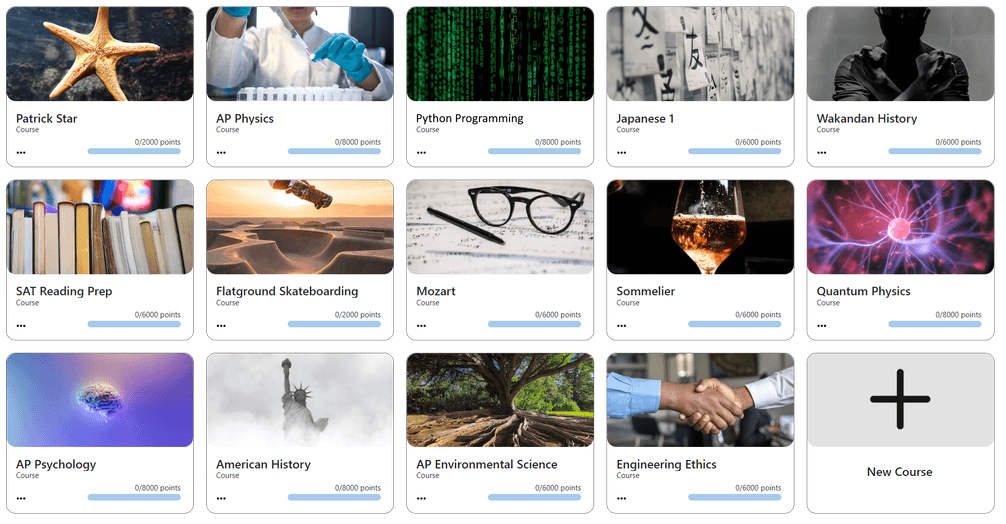Select the AP Psychology brain thumbnail
Image resolution: width=1006 pixels, height=524 pixels.
(100, 400)
